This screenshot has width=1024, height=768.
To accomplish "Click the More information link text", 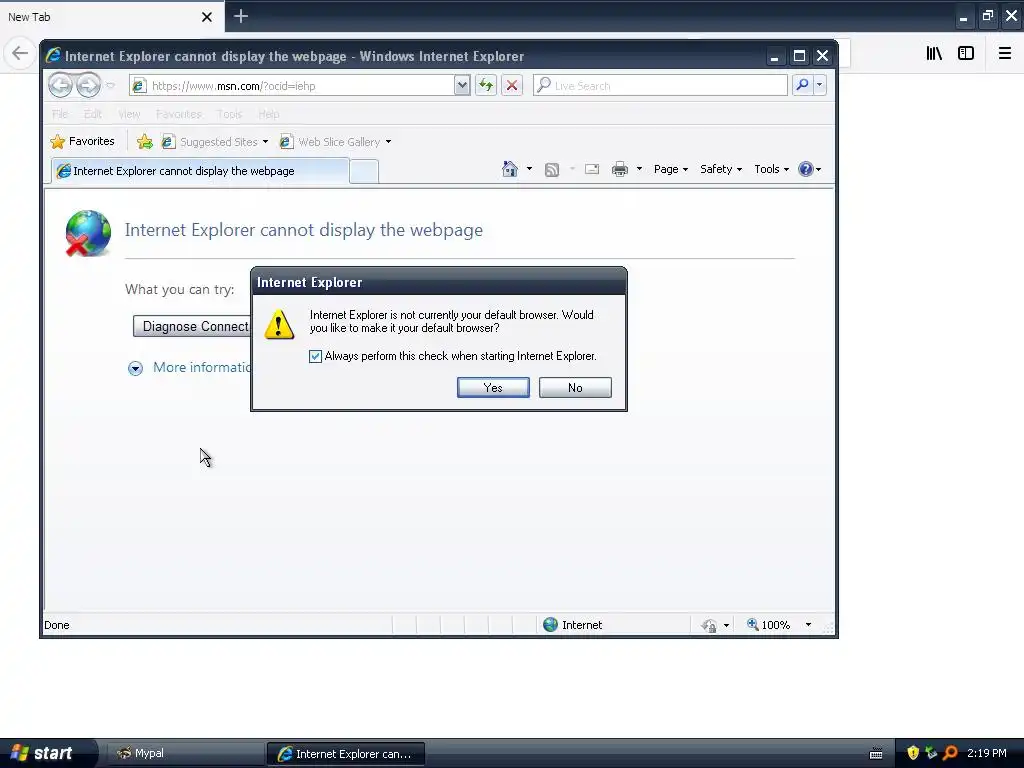I will pyautogui.click(x=202, y=368).
